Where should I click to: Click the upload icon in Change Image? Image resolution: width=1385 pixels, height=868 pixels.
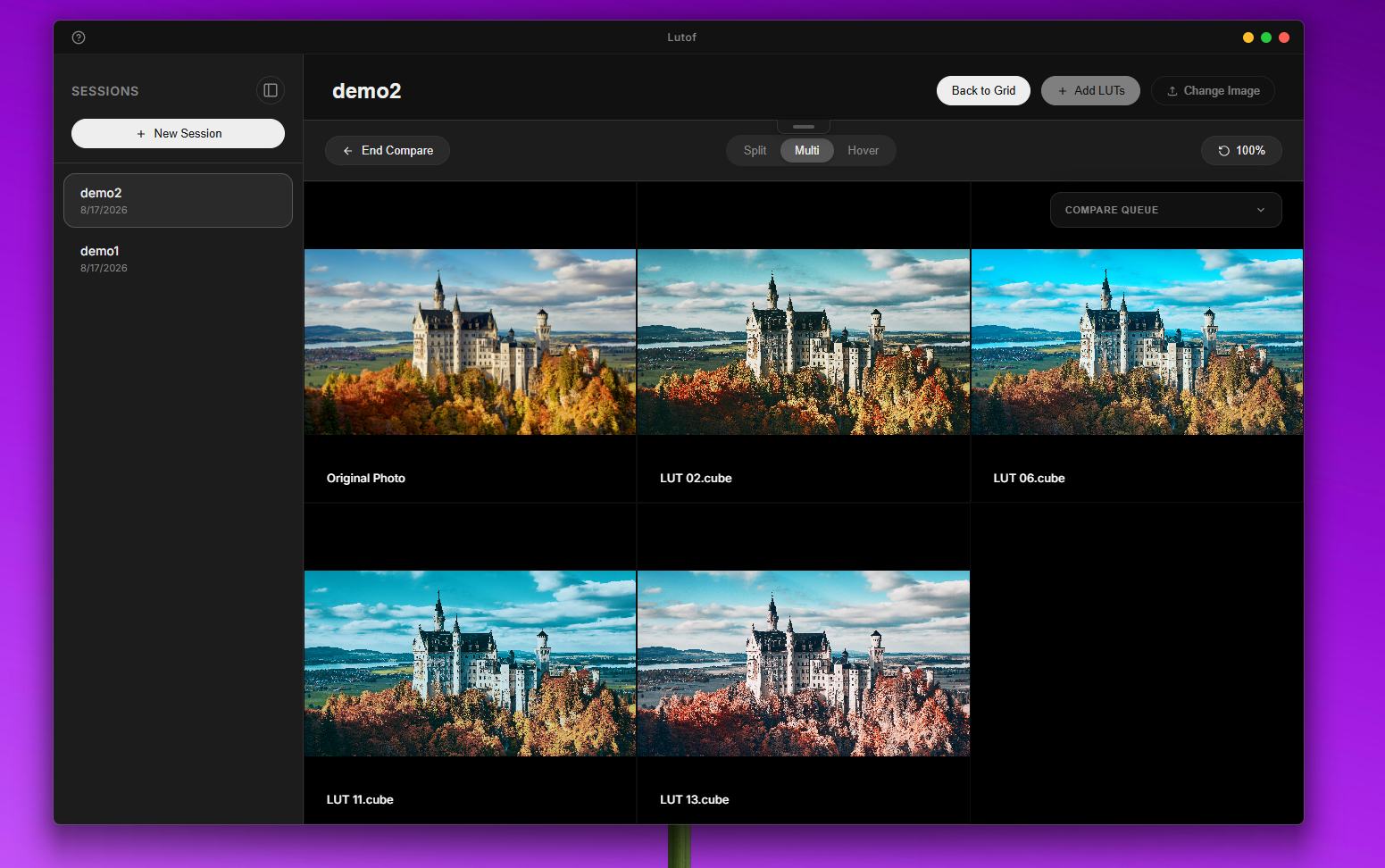1172,91
